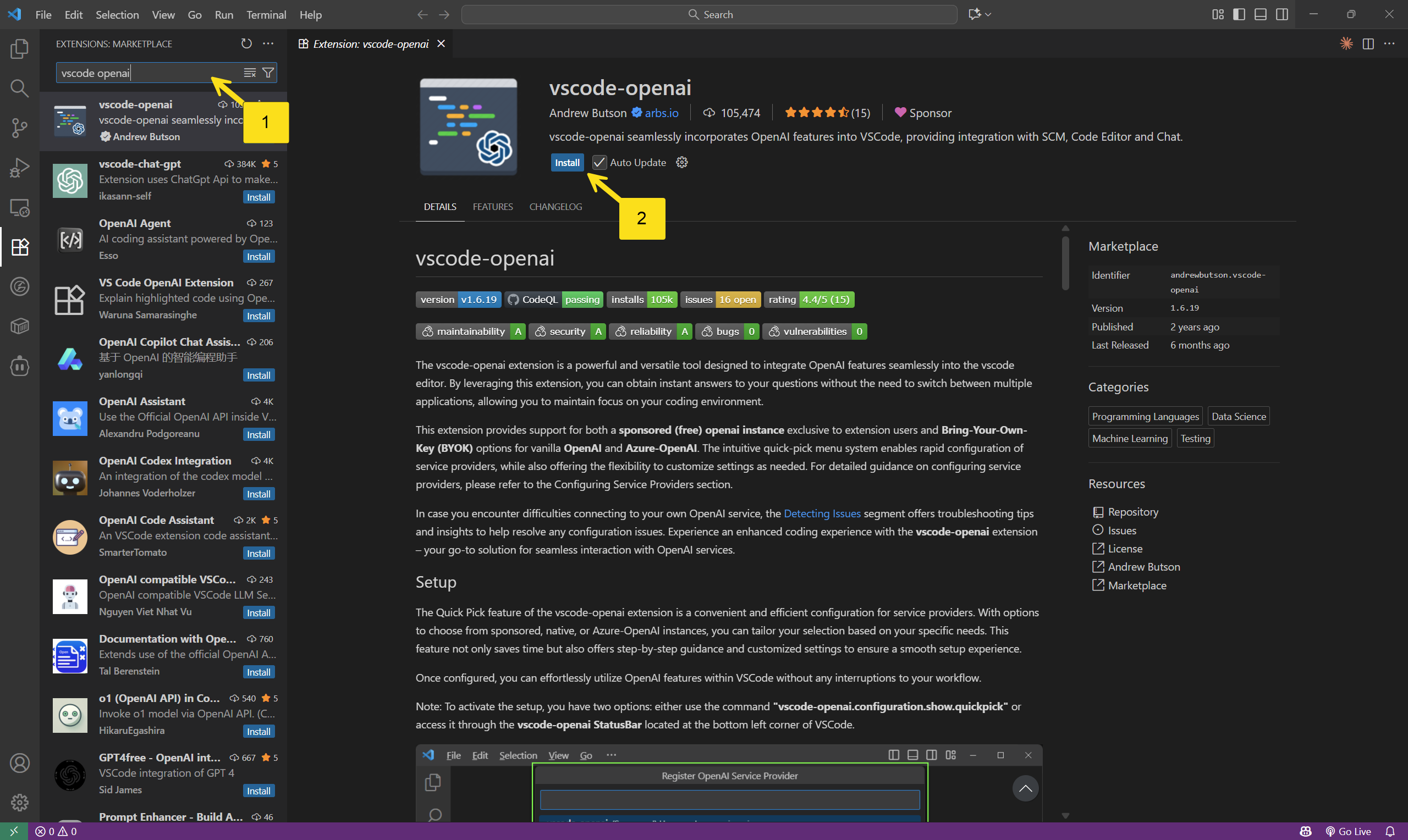Toggle the Primary Side Bar visibility
This screenshot has width=1408, height=840.
click(x=1239, y=15)
